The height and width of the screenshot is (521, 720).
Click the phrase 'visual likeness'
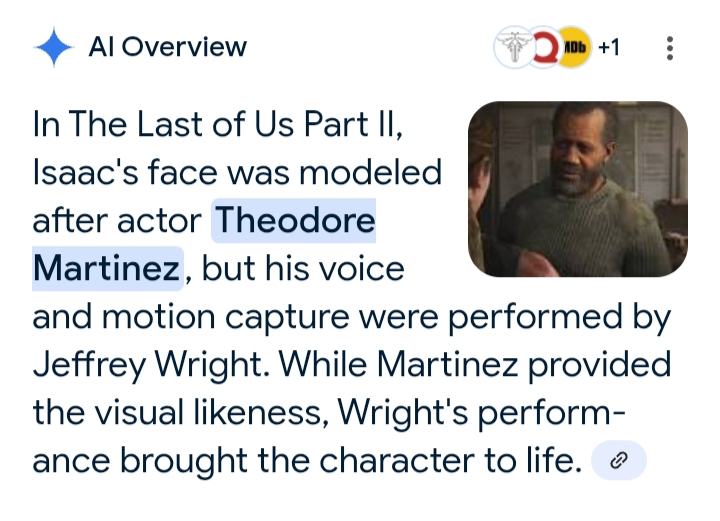[212, 413]
